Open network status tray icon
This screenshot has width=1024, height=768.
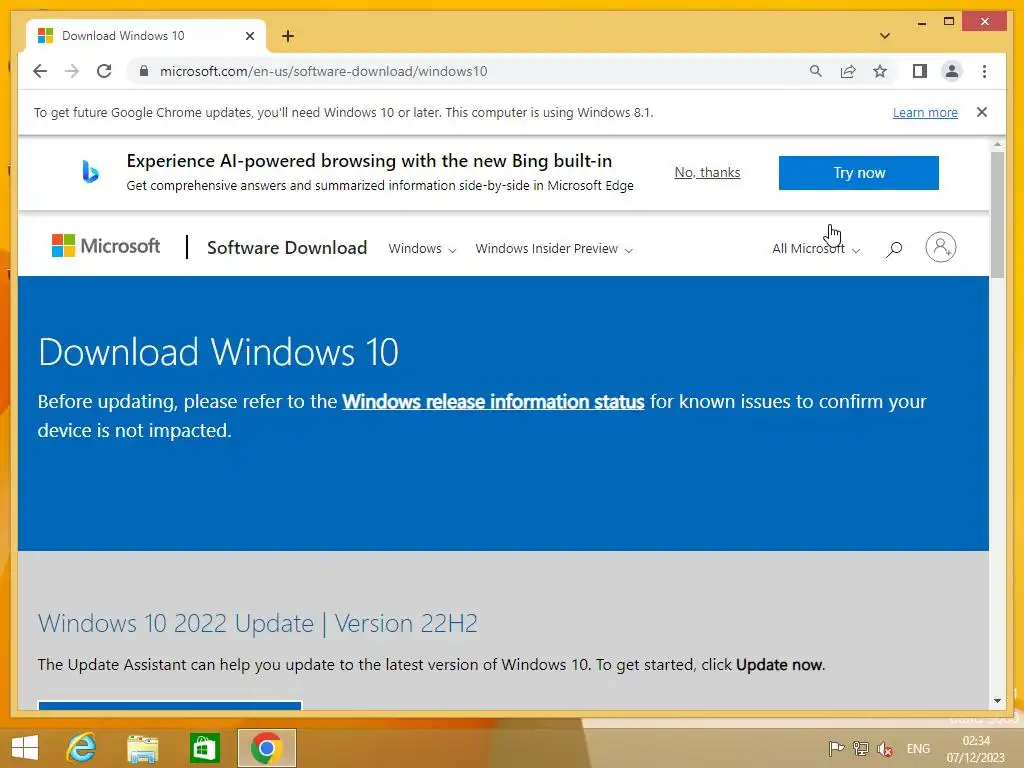coord(861,748)
